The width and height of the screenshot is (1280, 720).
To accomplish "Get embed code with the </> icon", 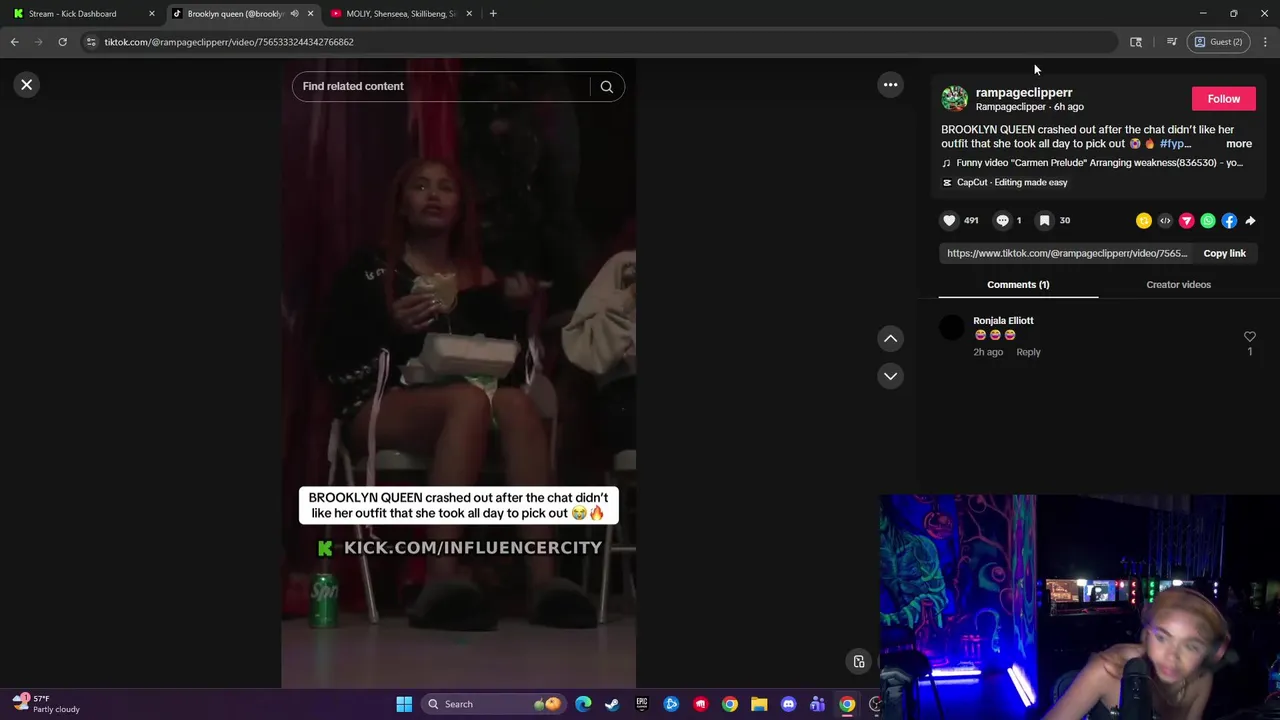I will [1165, 221].
